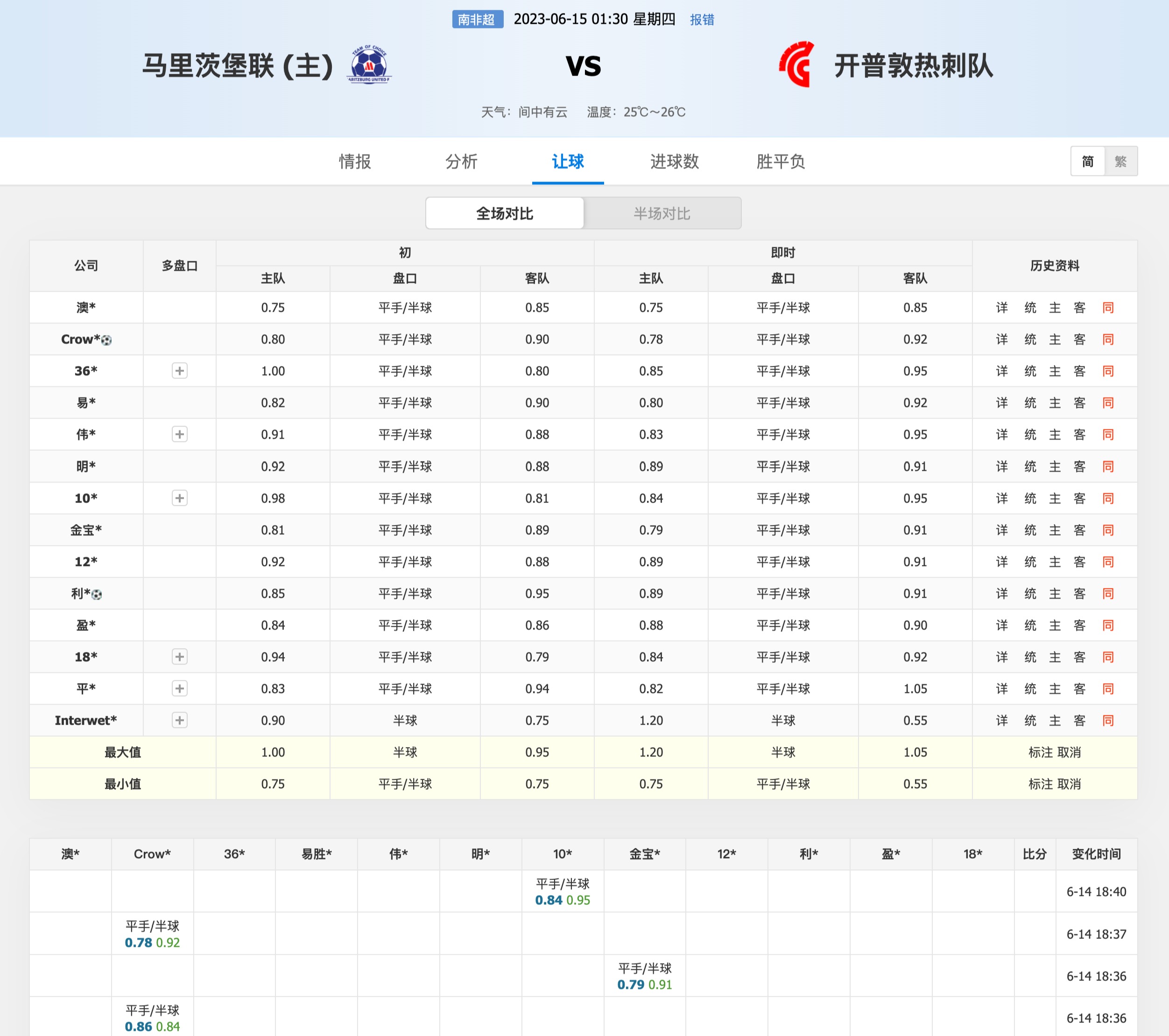Screen dimensions: 1169x1036
Task: Click the 0.79 0.91 odds under 金宝* column
Action: point(645,985)
